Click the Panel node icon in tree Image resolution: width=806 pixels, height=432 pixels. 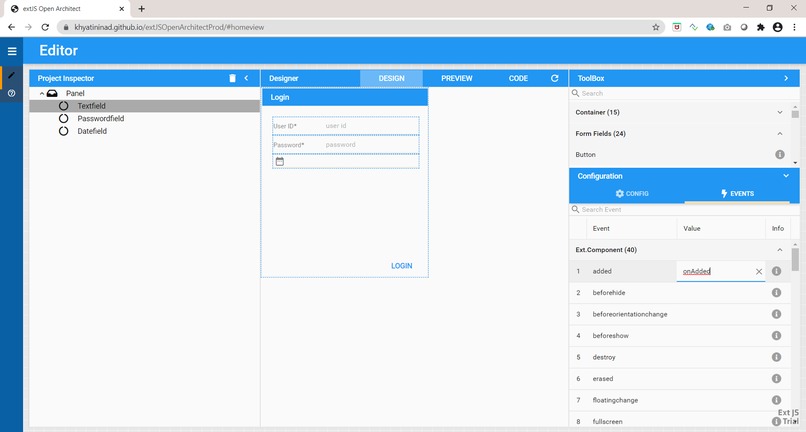(x=52, y=94)
